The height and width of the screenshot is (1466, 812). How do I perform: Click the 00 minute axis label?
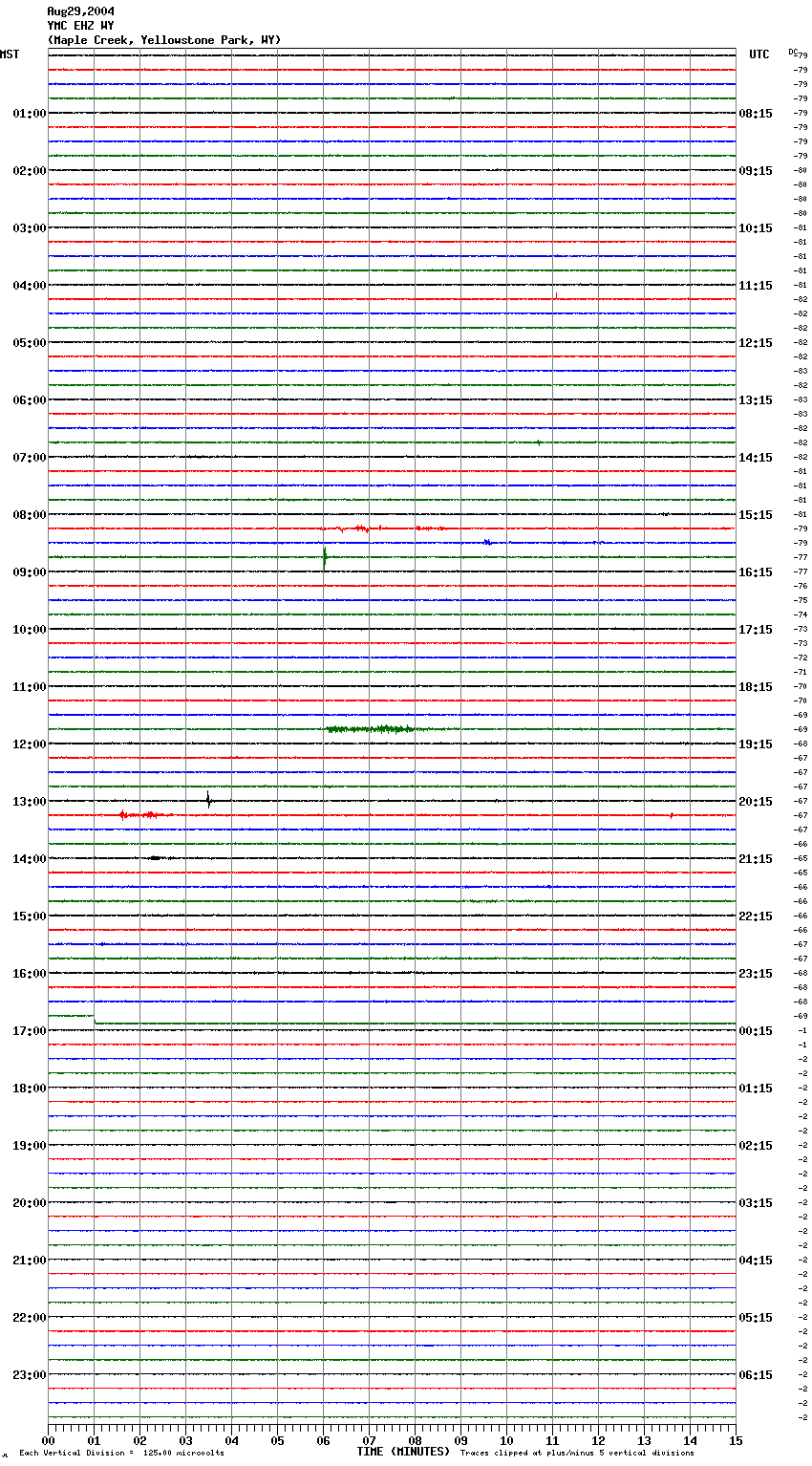(x=48, y=1441)
